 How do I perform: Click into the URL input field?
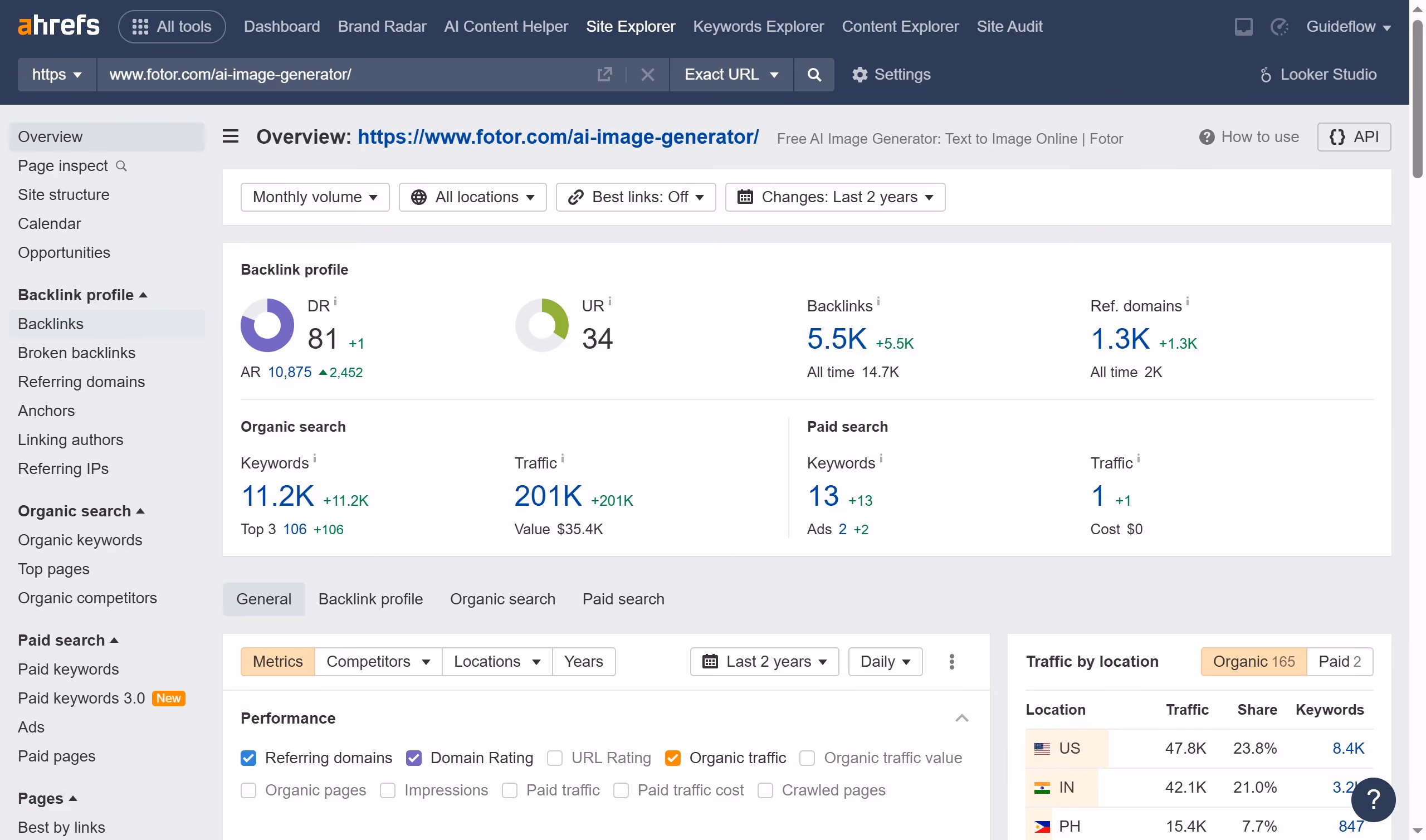pos(345,74)
